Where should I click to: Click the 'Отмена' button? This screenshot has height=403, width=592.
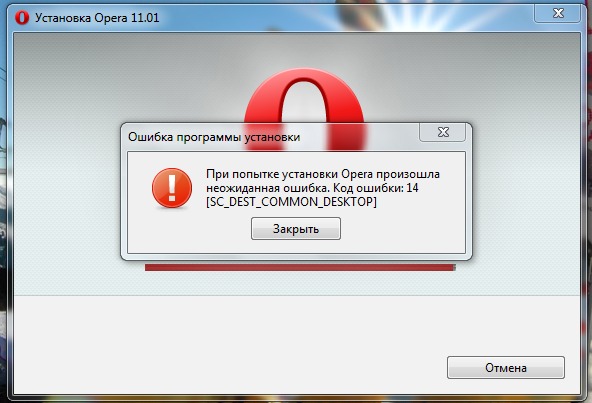tap(506, 367)
